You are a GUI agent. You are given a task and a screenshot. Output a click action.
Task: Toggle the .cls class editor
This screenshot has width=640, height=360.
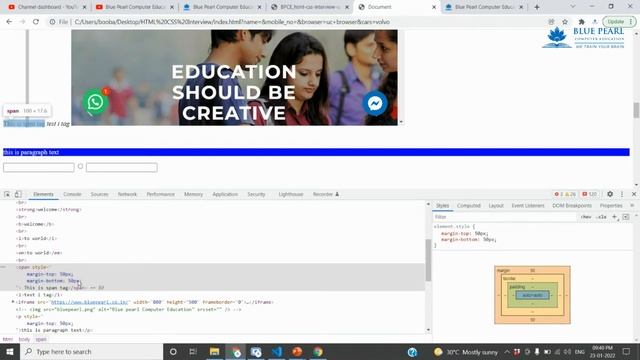pos(602,217)
